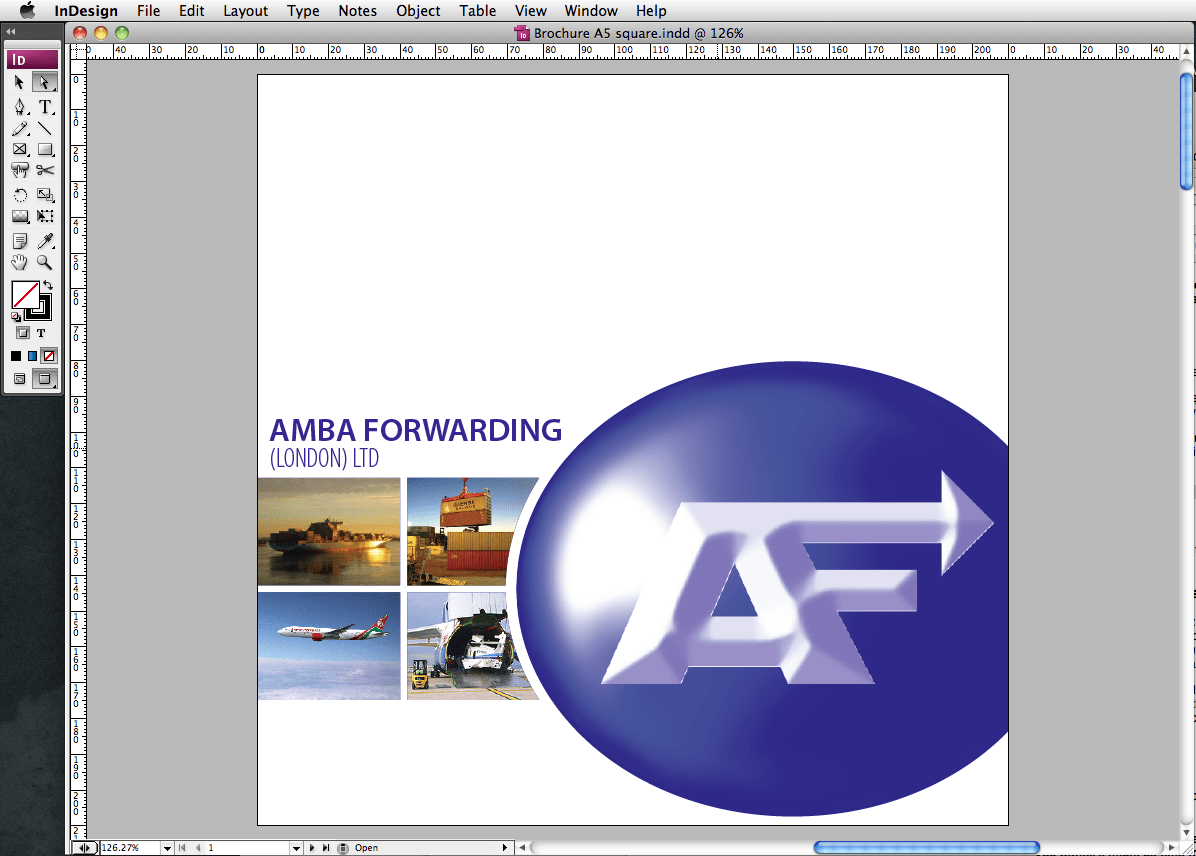Select the Rotate tool
1196x856 pixels.
click(x=20, y=195)
